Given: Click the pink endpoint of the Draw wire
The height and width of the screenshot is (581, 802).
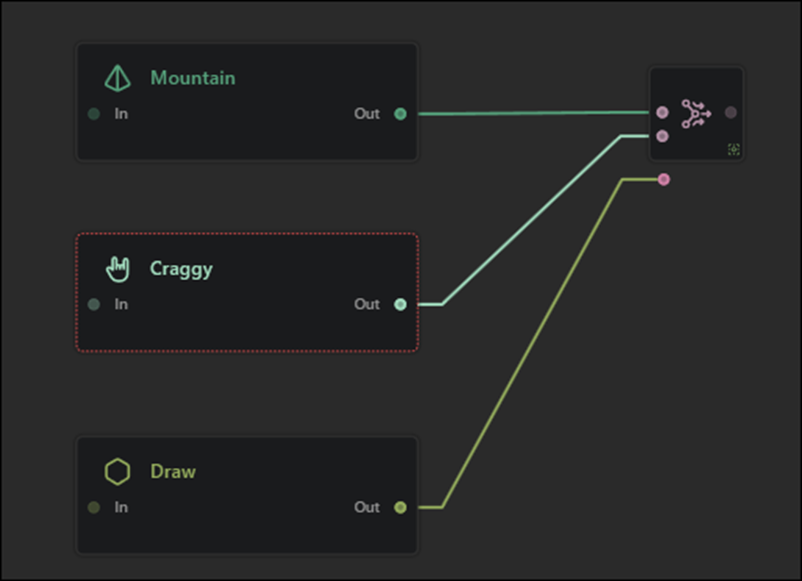Looking at the screenshot, I should pyautogui.click(x=664, y=179).
